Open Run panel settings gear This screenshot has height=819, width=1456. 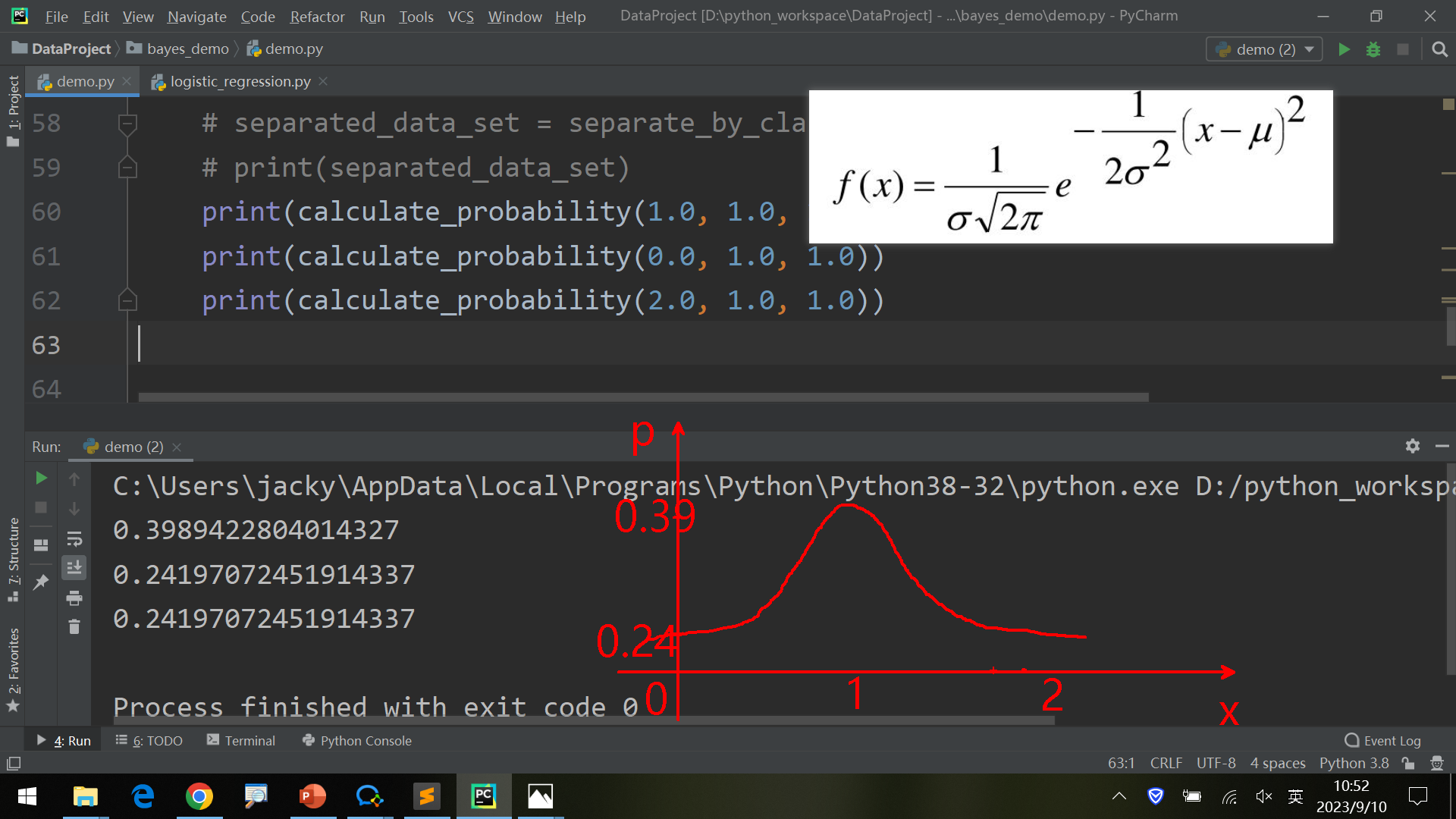pos(1412,446)
